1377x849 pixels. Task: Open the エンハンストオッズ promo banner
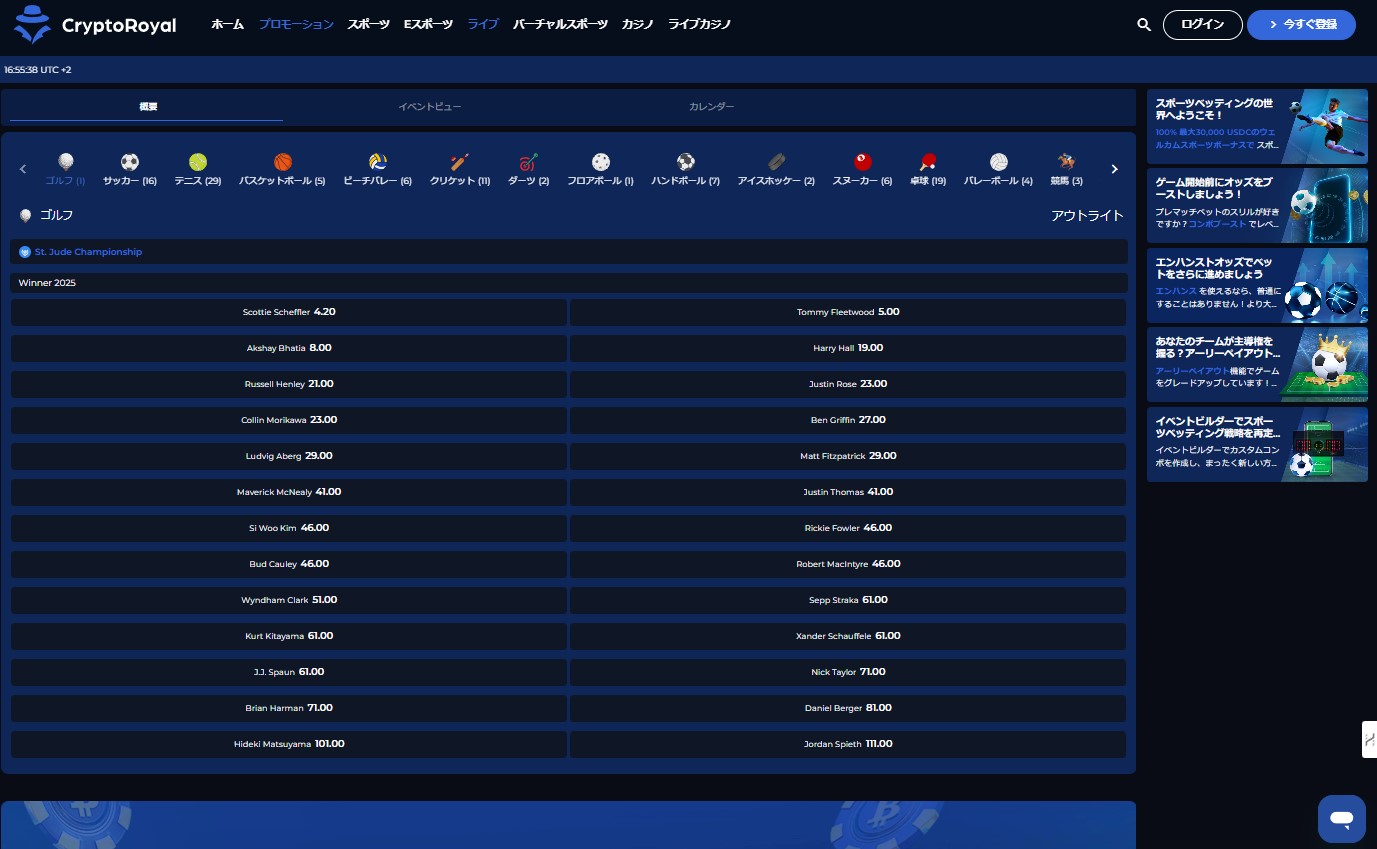tap(1257, 286)
